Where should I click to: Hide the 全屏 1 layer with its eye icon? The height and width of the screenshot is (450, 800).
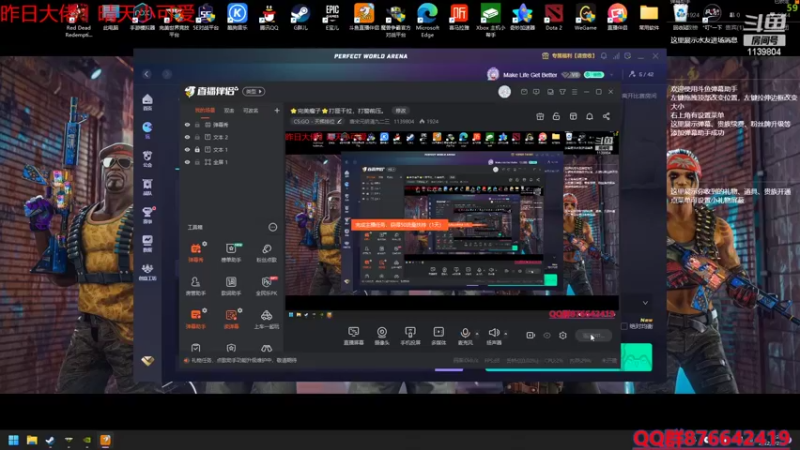(x=187, y=162)
